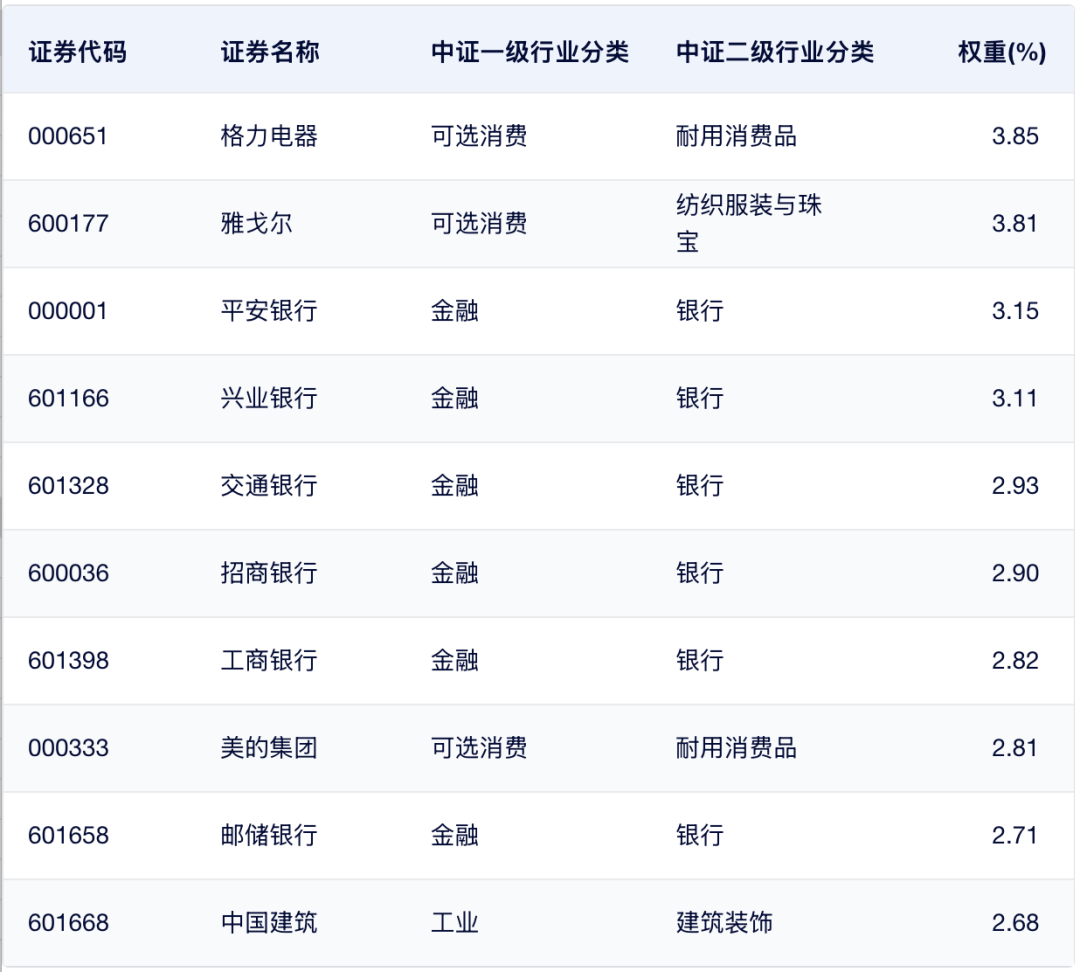Click the 耐用消费品 cell in 格力电器 row

coord(736,136)
